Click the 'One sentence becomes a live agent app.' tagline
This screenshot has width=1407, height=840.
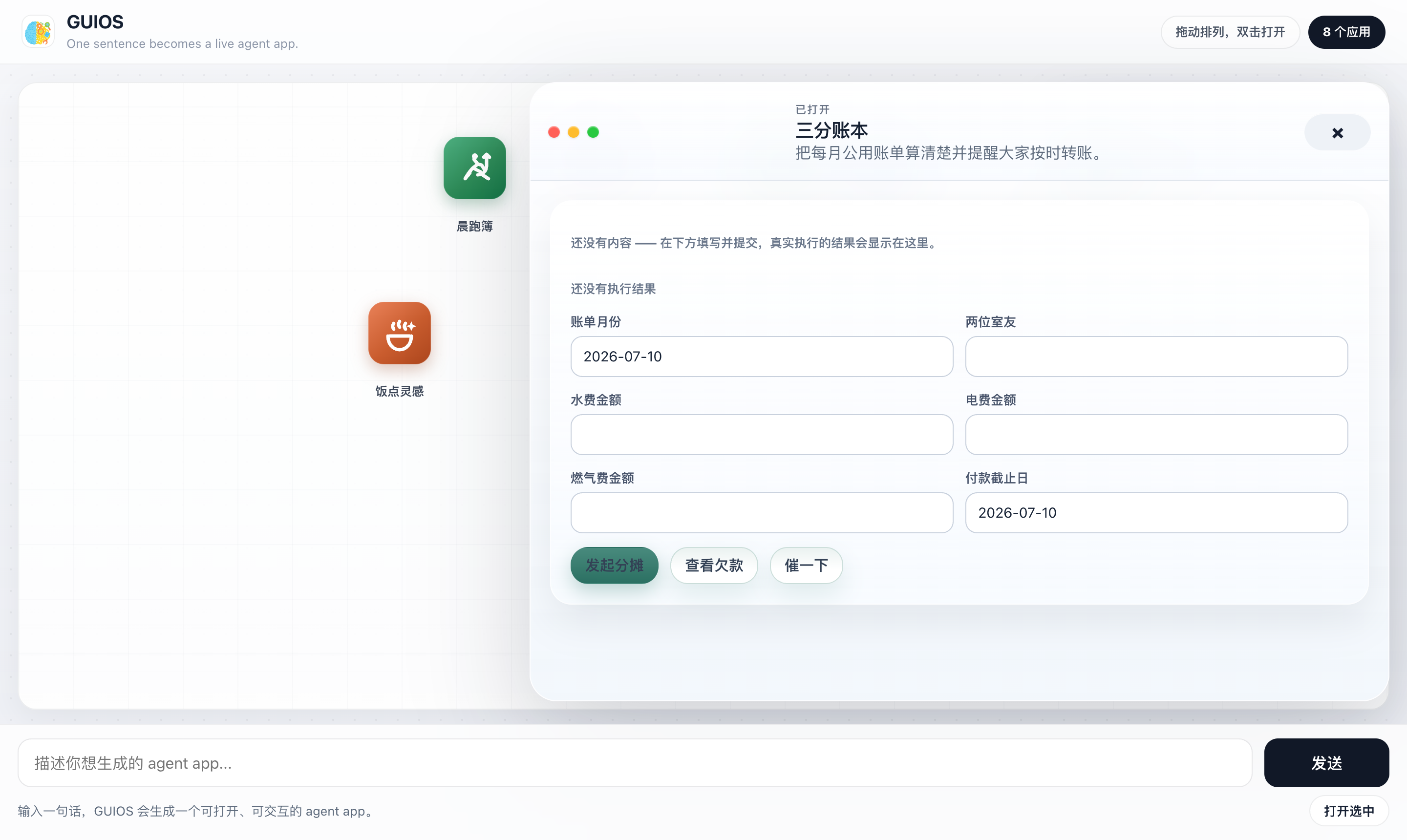[182, 43]
